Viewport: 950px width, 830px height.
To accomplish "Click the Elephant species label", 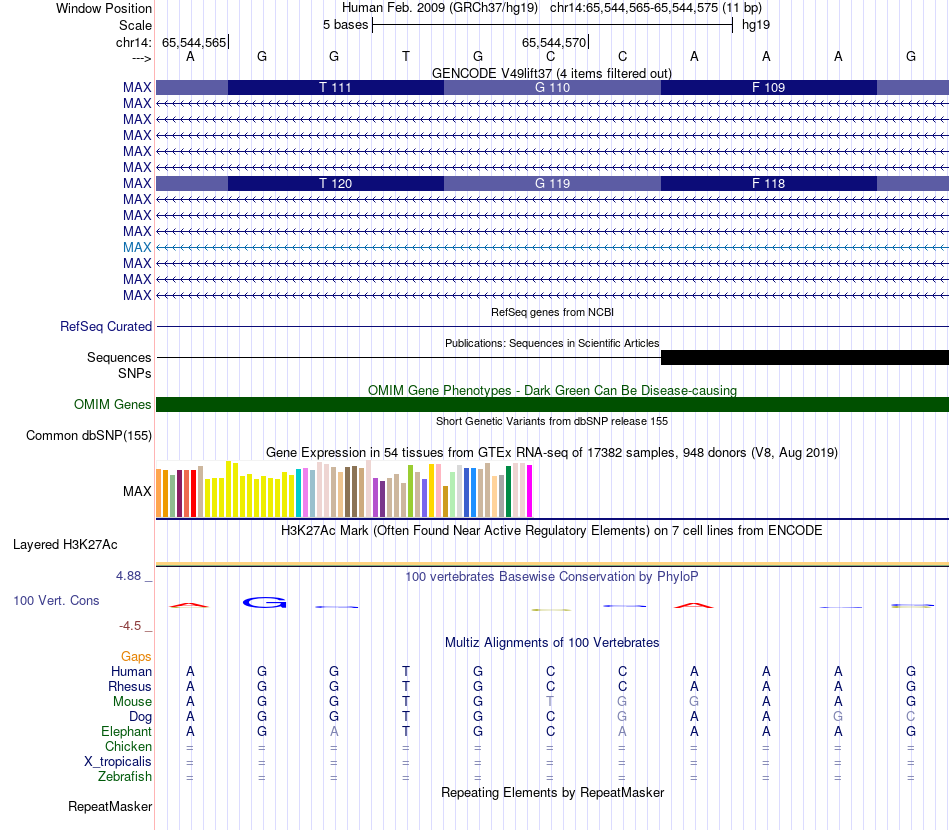I will 126,731.
